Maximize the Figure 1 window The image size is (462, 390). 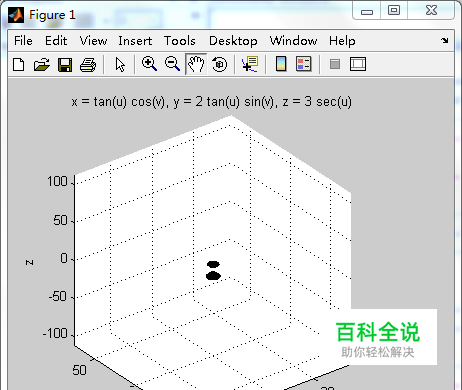click(394, 10)
